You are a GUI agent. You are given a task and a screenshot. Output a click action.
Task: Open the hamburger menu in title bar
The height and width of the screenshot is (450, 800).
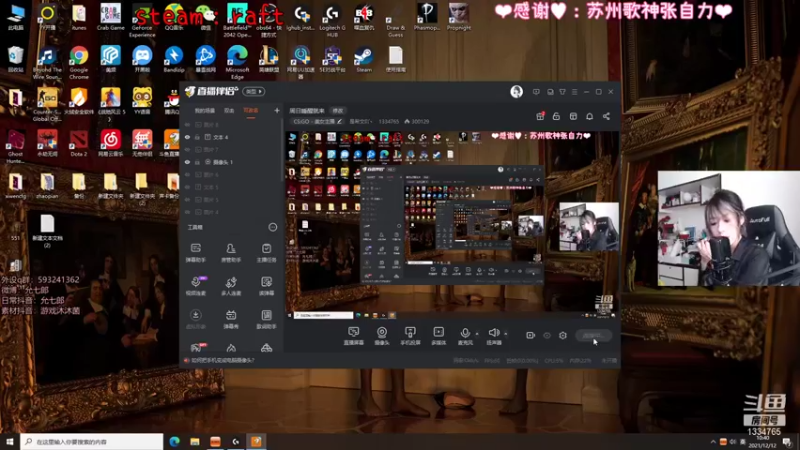click(574, 92)
